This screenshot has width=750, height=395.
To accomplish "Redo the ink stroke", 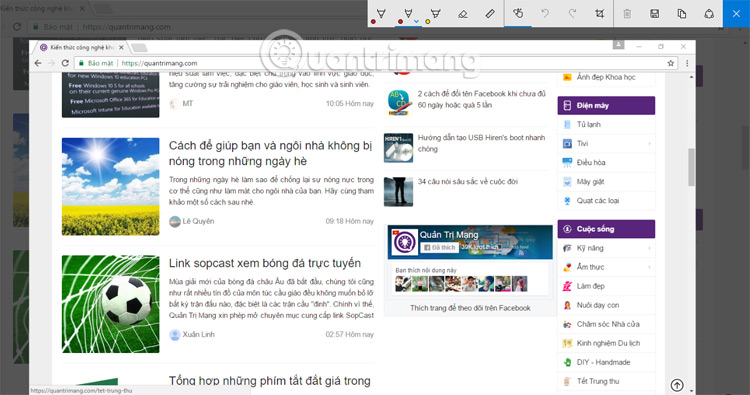I will [x=573, y=13].
